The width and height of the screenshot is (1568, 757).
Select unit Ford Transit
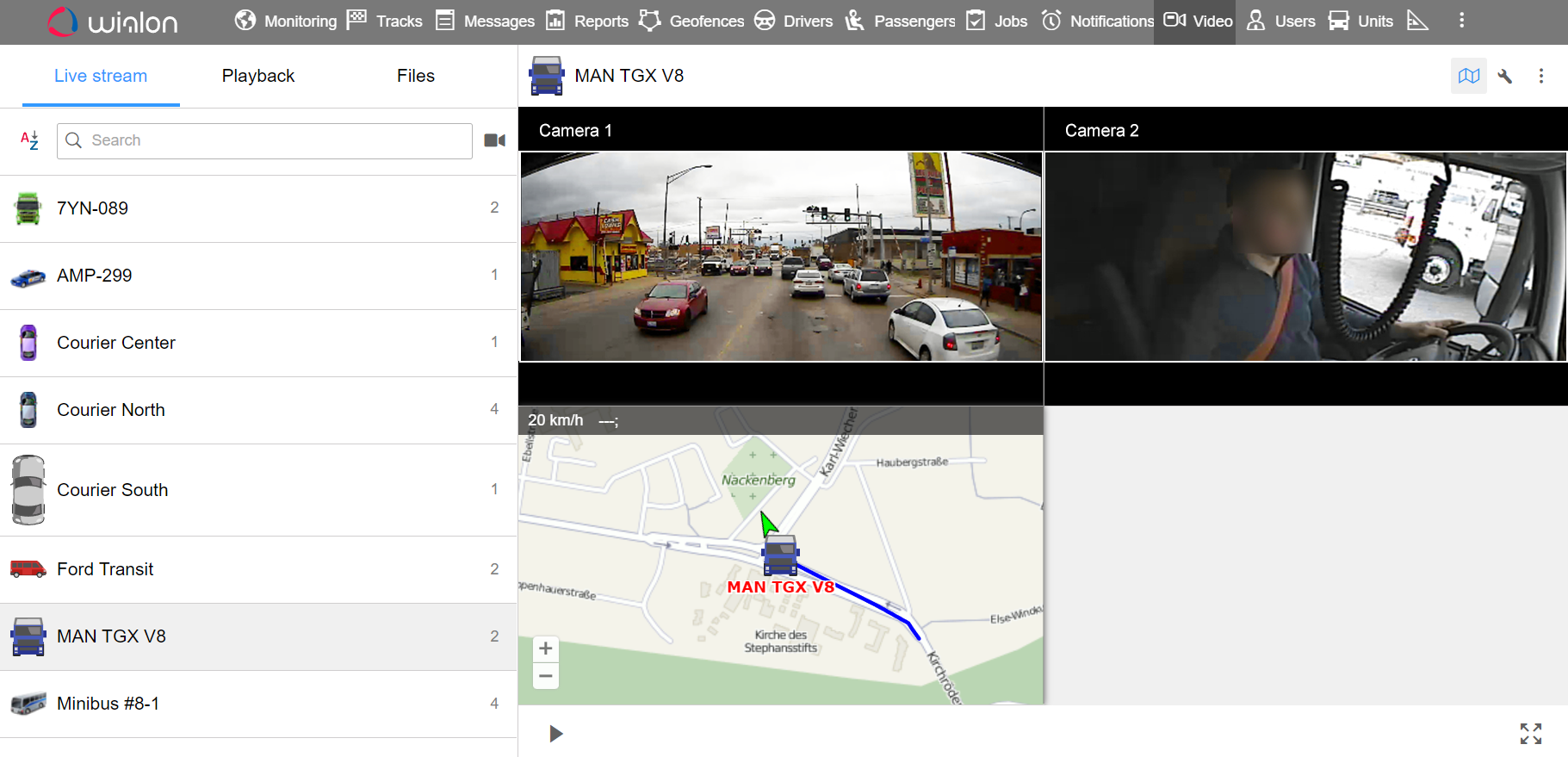tap(258, 569)
